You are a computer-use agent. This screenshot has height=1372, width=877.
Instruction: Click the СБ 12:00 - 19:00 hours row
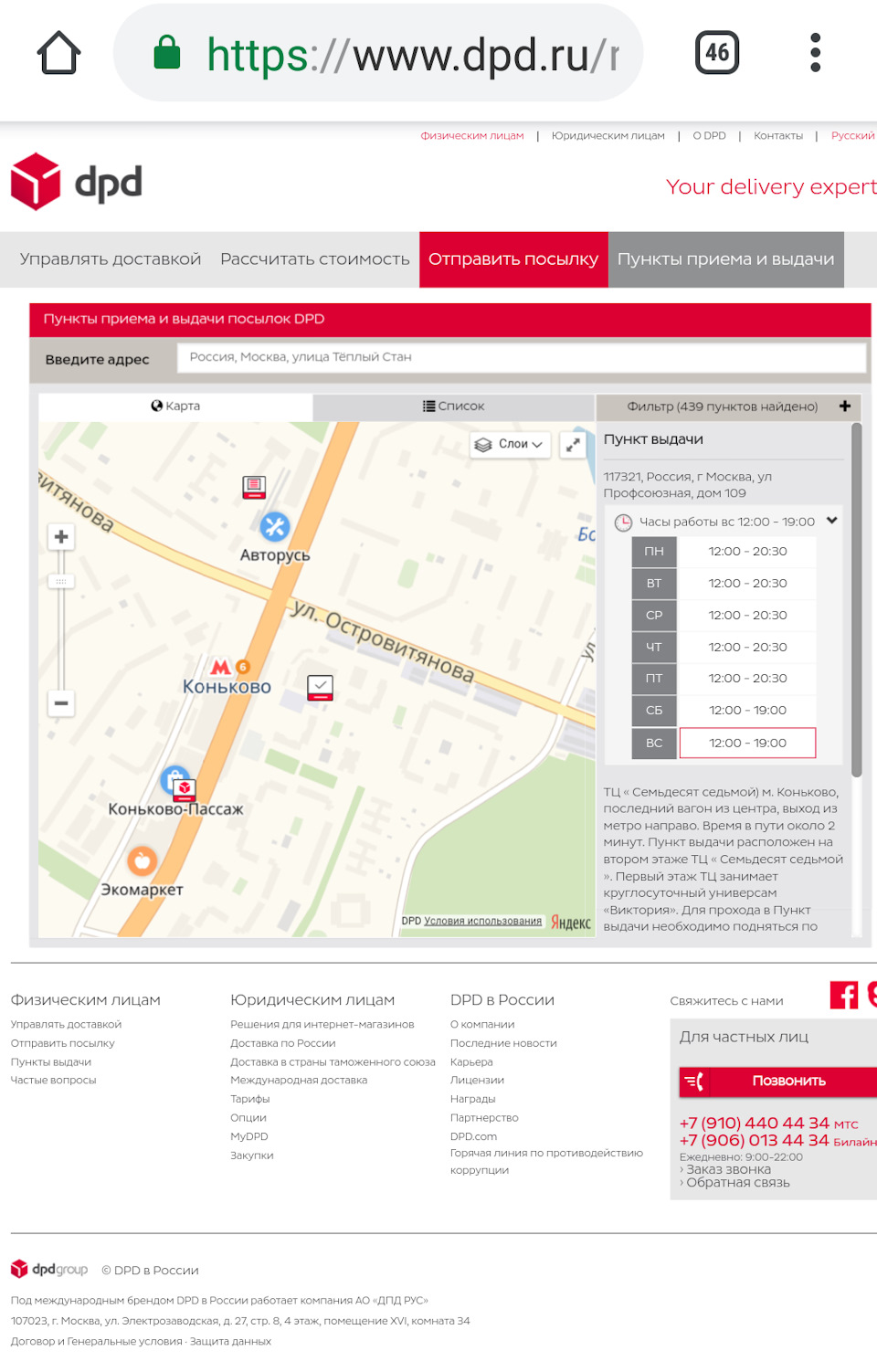[x=724, y=711]
